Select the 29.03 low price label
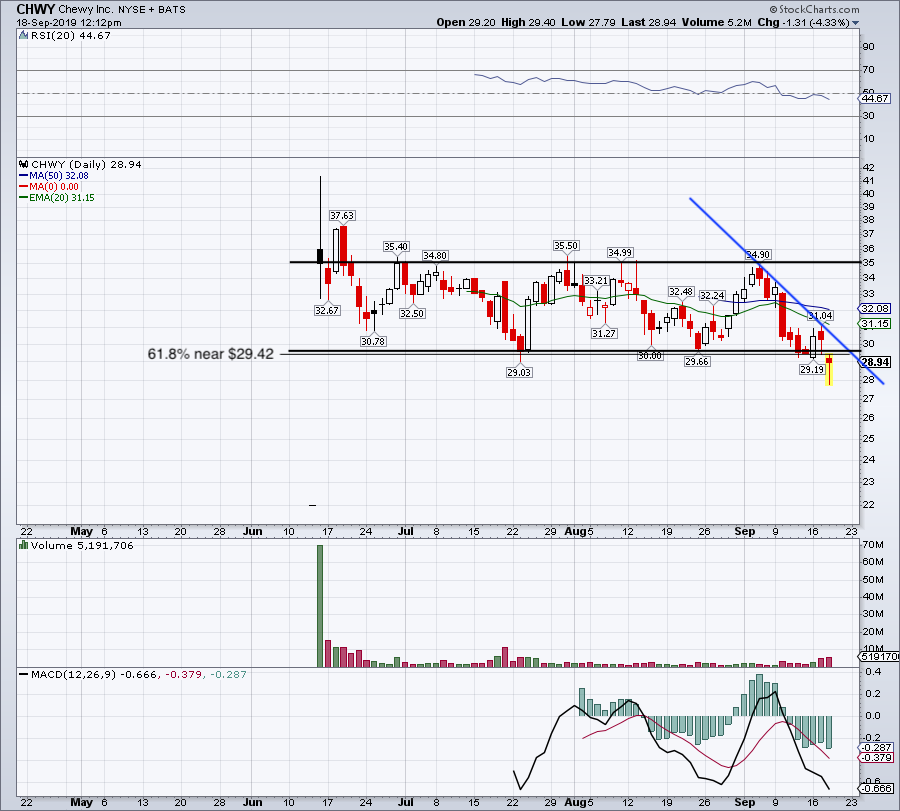 click(x=519, y=372)
